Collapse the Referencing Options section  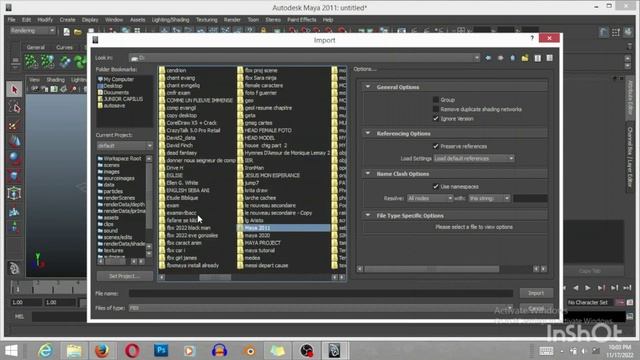pos(368,133)
